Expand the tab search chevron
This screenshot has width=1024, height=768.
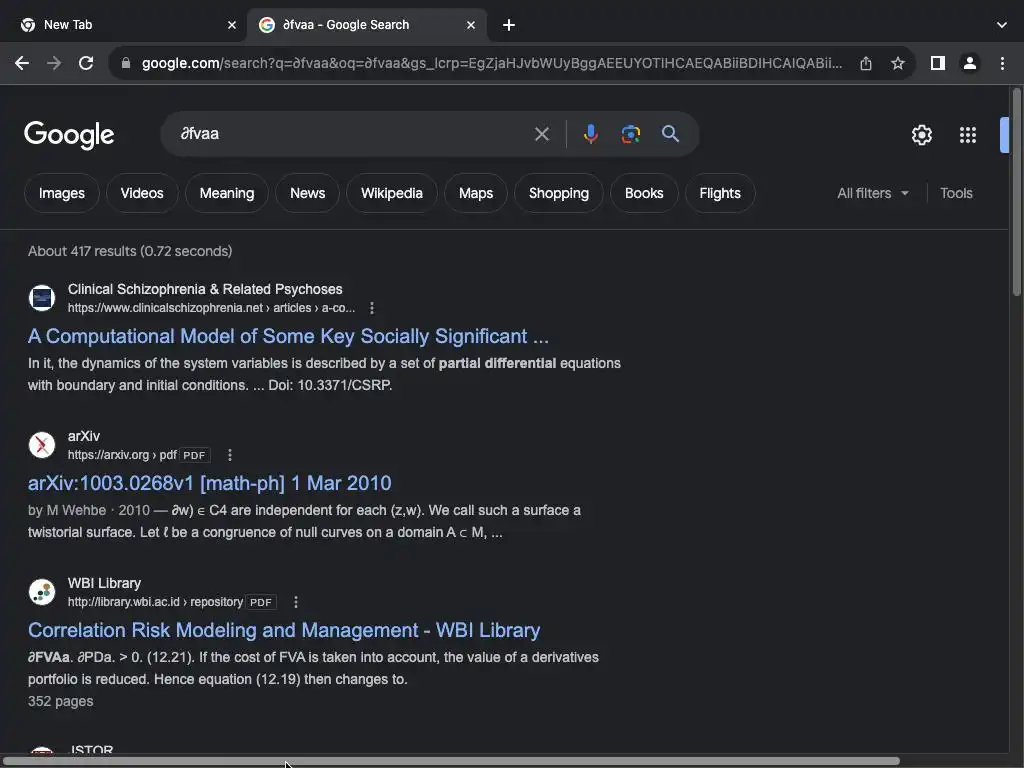(x=1002, y=25)
